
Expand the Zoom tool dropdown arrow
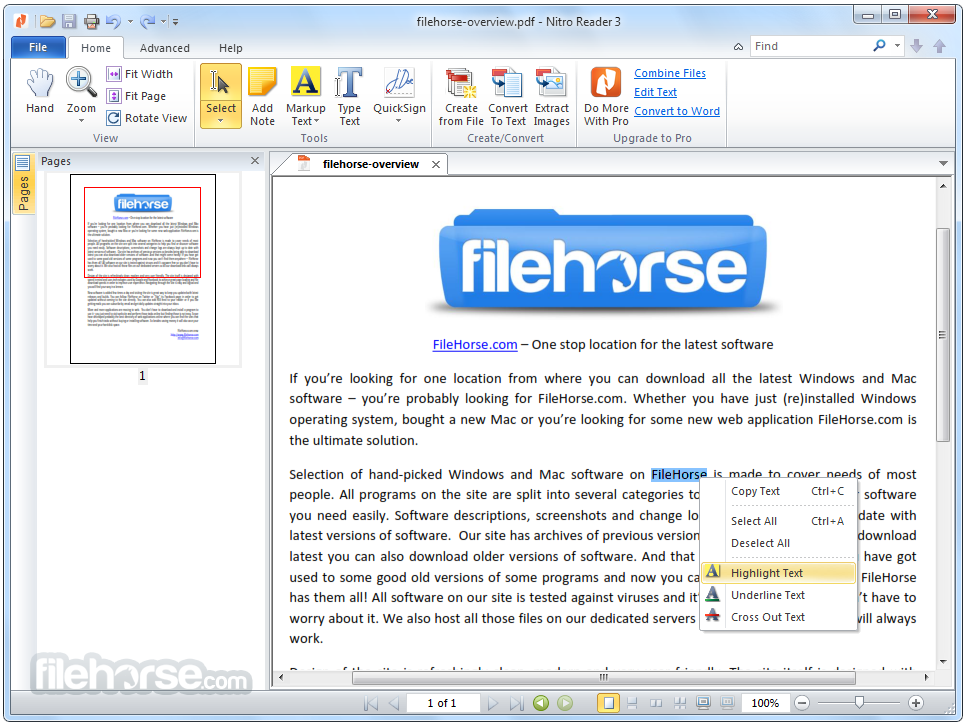81,121
